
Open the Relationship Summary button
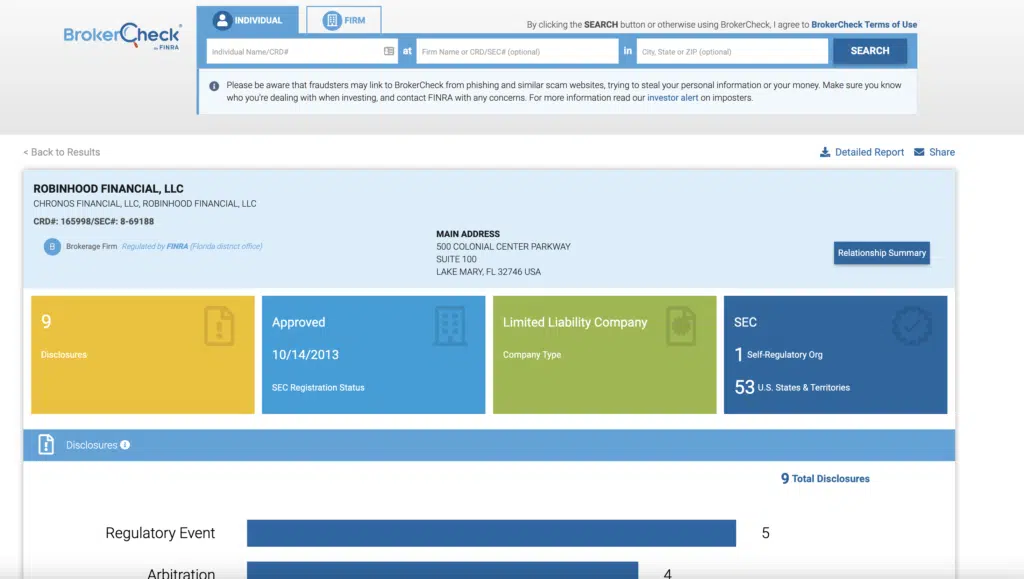pyautogui.click(x=881, y=253)
